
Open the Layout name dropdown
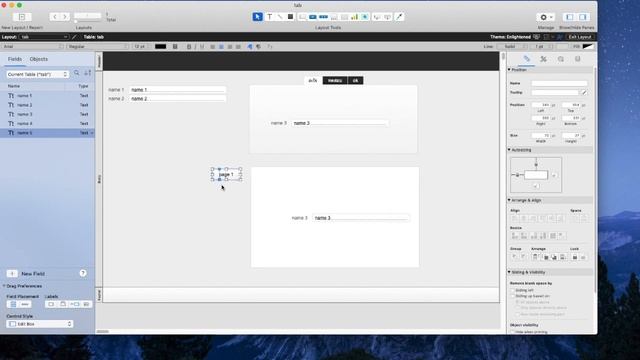(x=44, y=37)
